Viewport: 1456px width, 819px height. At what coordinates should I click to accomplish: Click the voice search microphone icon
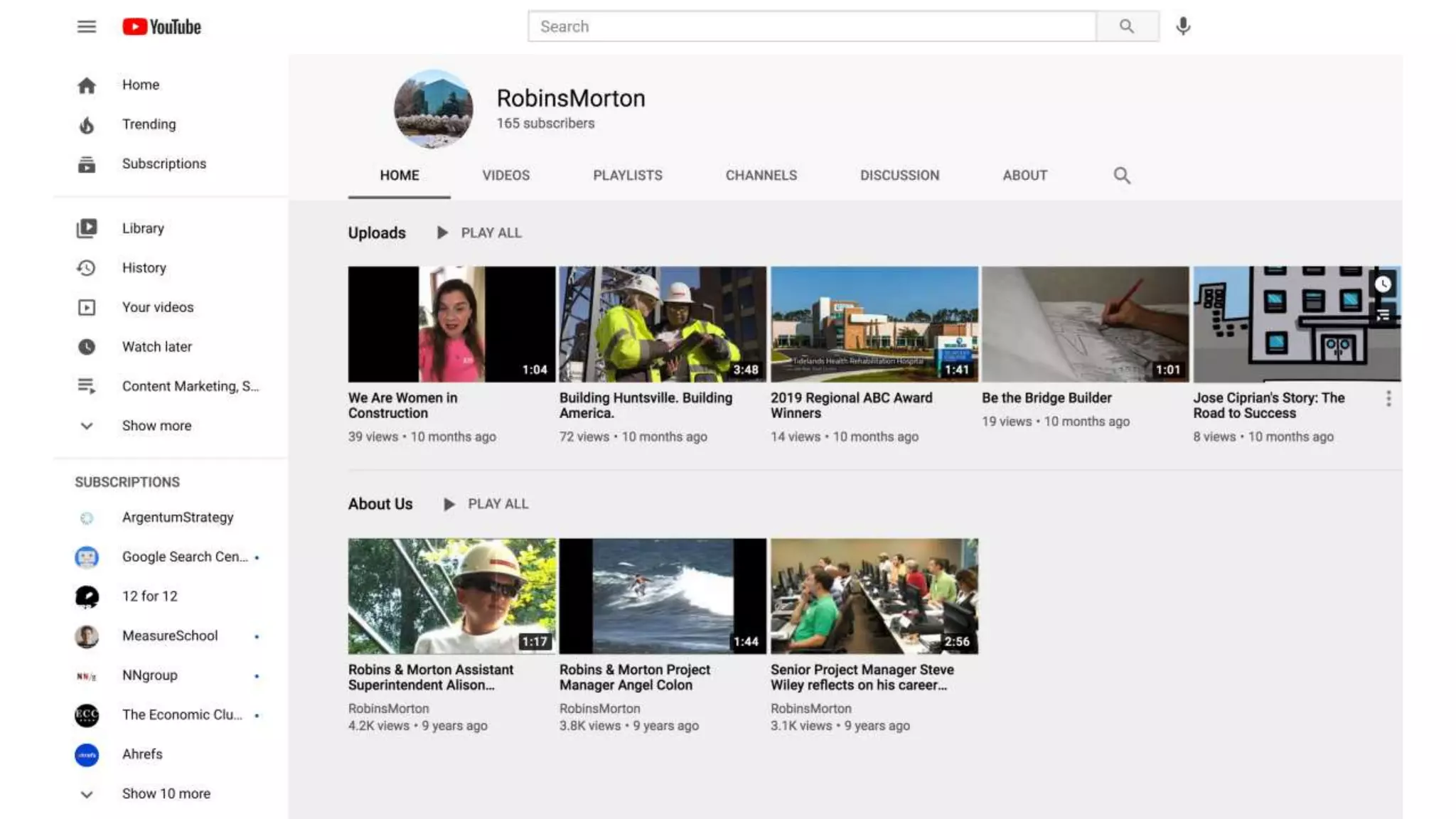tap(1182, 26)
